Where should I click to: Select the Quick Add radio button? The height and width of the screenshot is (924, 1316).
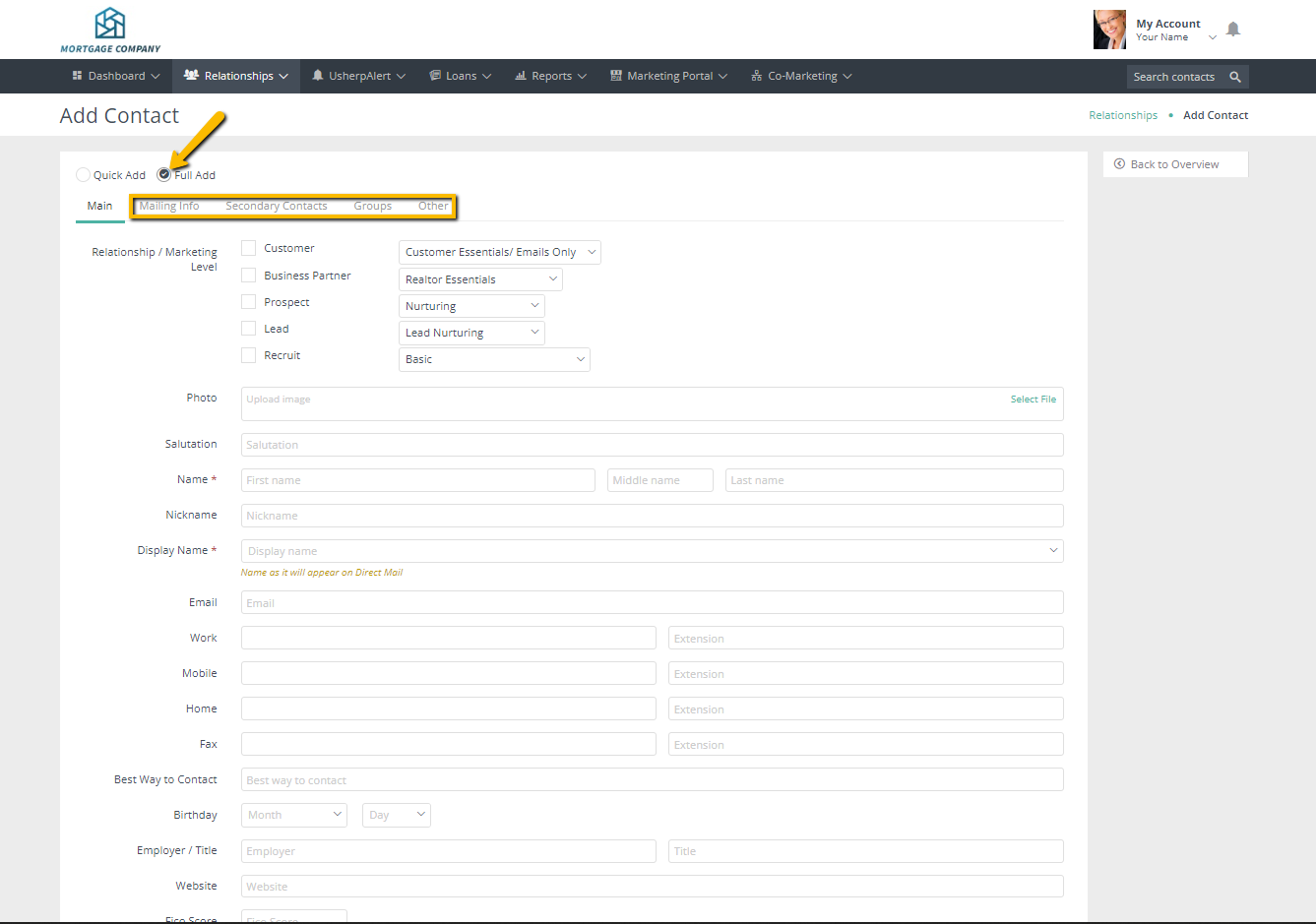pos(83,175)
